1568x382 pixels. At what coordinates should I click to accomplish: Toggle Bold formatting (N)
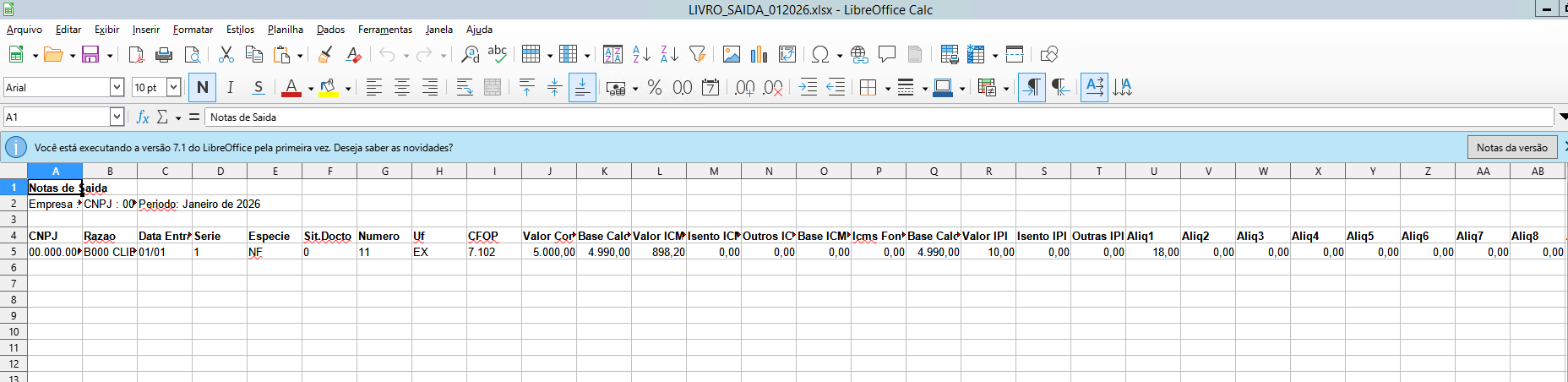pos(202,88)
